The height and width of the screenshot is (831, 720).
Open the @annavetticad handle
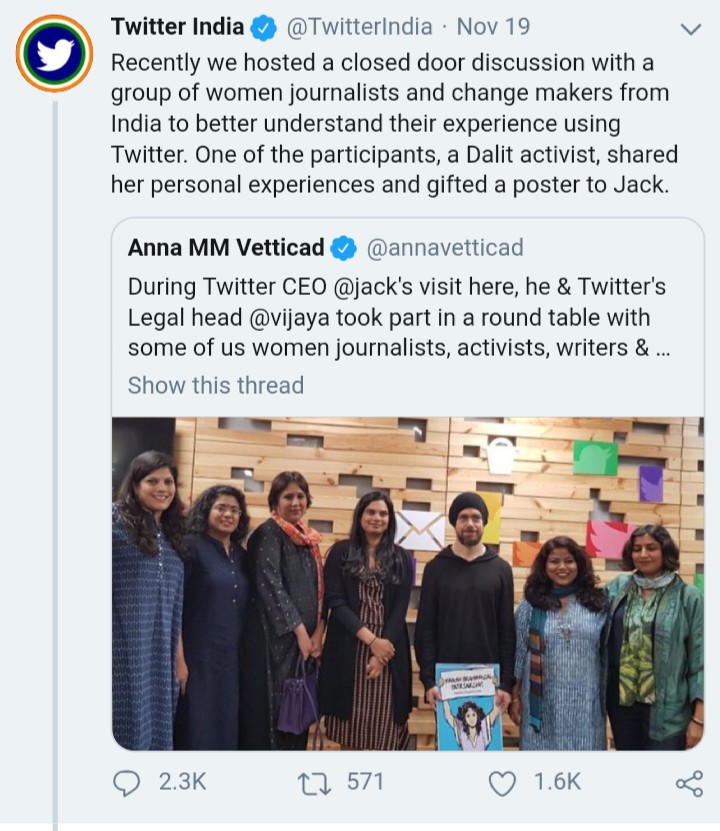[445, 248]
